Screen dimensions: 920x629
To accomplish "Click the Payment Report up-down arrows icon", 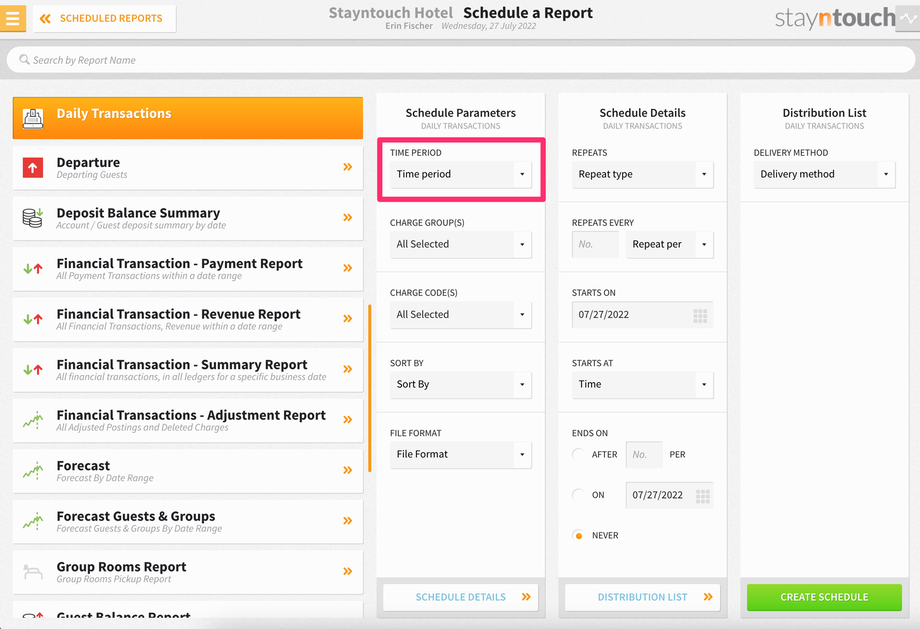I will click(x=33, y=269).
